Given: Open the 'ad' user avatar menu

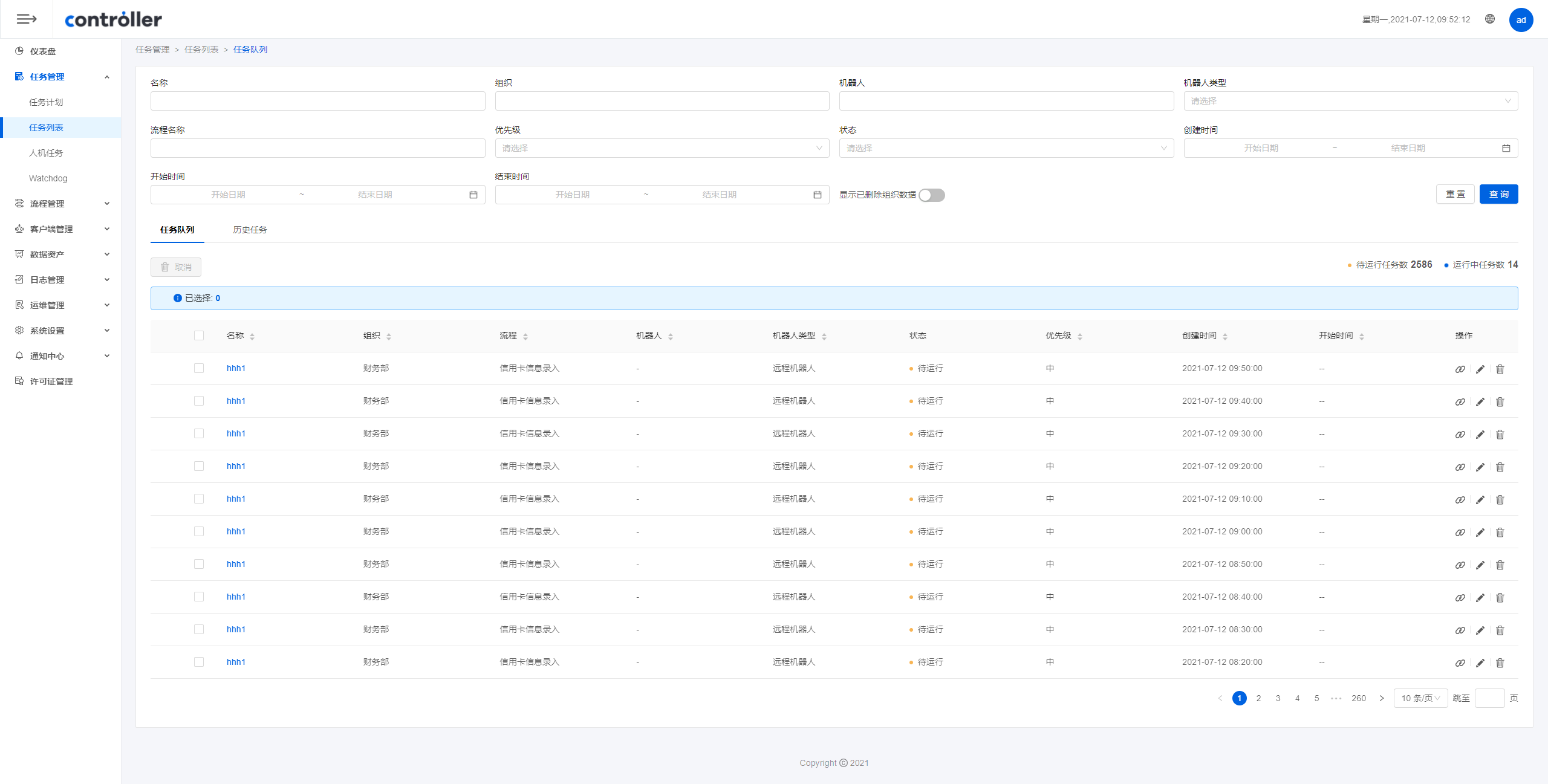Looking at the screenshot, I should point(1521,20).
